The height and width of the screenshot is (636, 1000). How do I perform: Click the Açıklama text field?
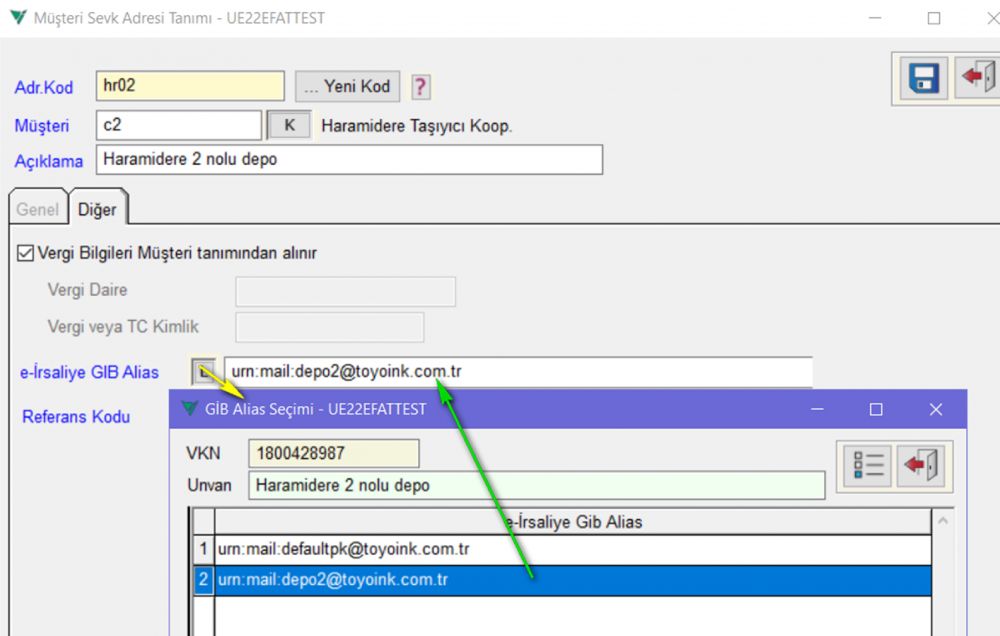click(x=349, y=160)
